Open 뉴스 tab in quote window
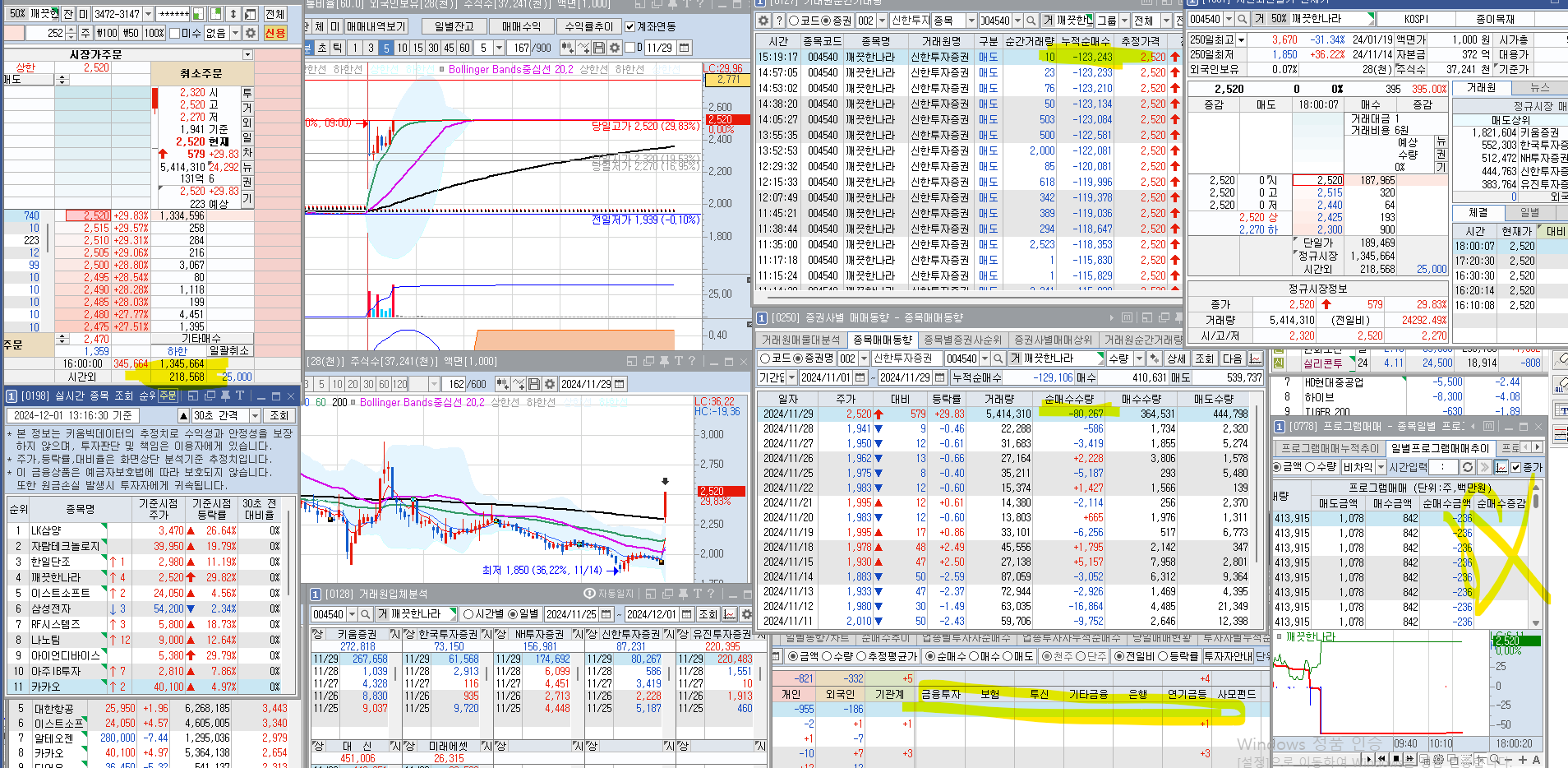The image size is (1568, 768). [x=1539, y=88]
